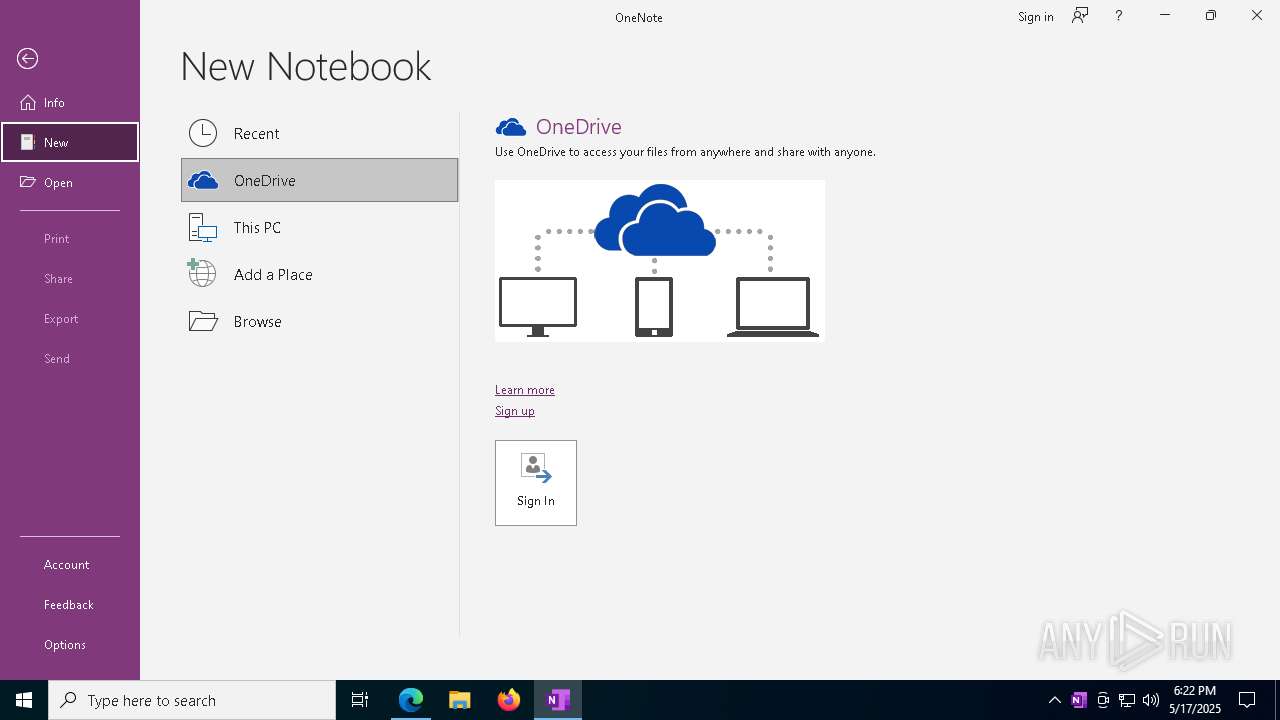The image size is (1280, 720).
Task: Close the OneNote window
Action: (1257, 16)
